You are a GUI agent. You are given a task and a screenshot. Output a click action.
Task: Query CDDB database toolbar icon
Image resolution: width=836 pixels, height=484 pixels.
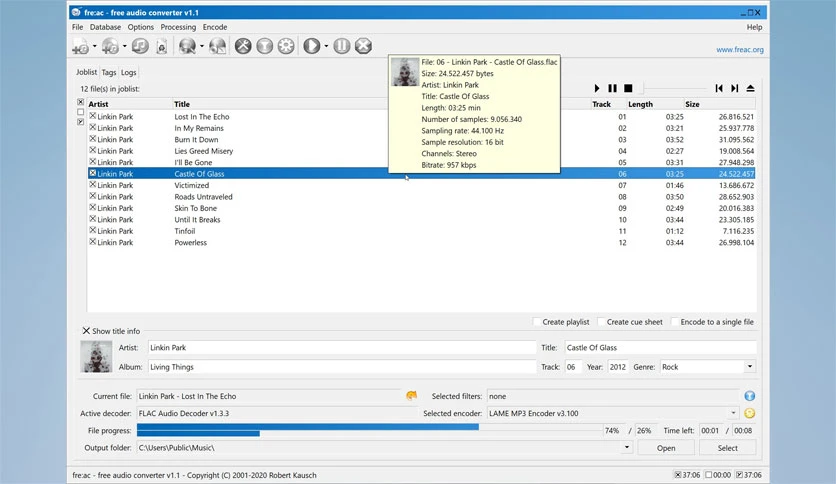[x=187, y=46]
